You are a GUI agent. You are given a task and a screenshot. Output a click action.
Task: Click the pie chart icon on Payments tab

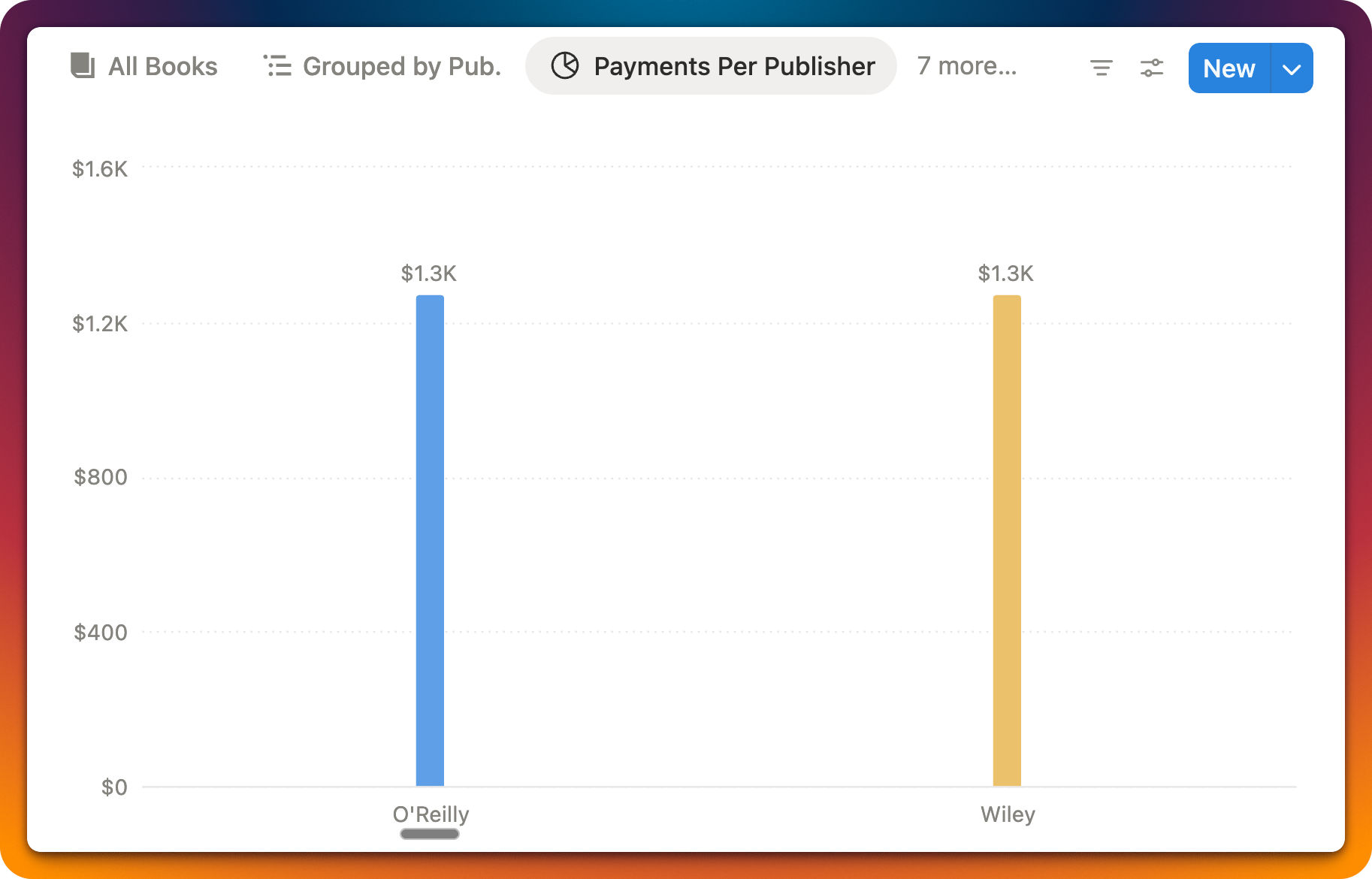point(565,66)
